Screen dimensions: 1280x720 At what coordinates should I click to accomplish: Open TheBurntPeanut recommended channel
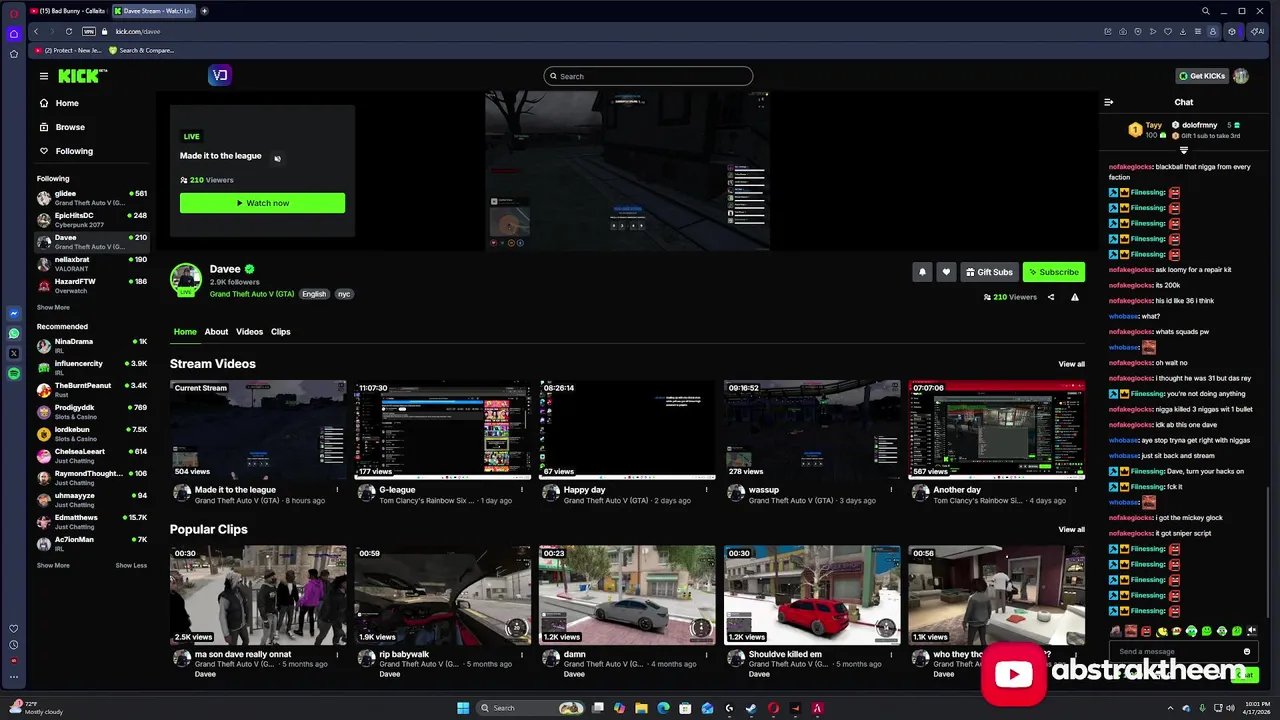[92, 390]
